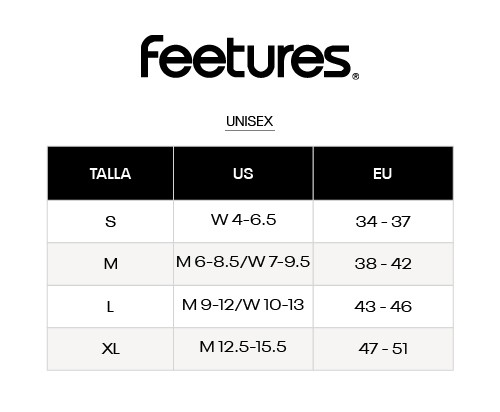Select the UNISEX underlined label
500x412 pixels.
pyautogui.click(x=250, y=122)
